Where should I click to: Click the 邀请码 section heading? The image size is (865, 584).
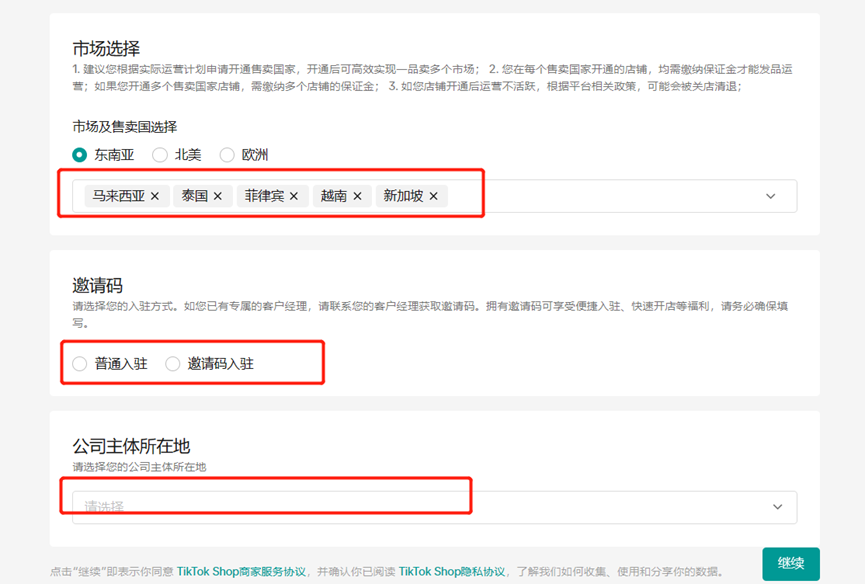[98, 286]
